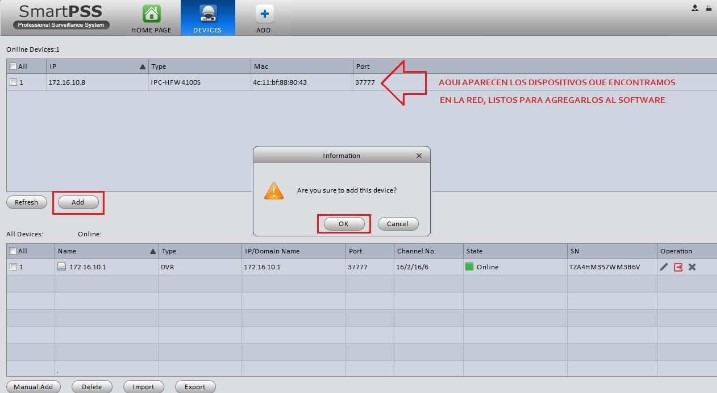Sort all devices by the Name column arrow
The width and height of the screenshot is (717, 393).
[x=153, y=251]
